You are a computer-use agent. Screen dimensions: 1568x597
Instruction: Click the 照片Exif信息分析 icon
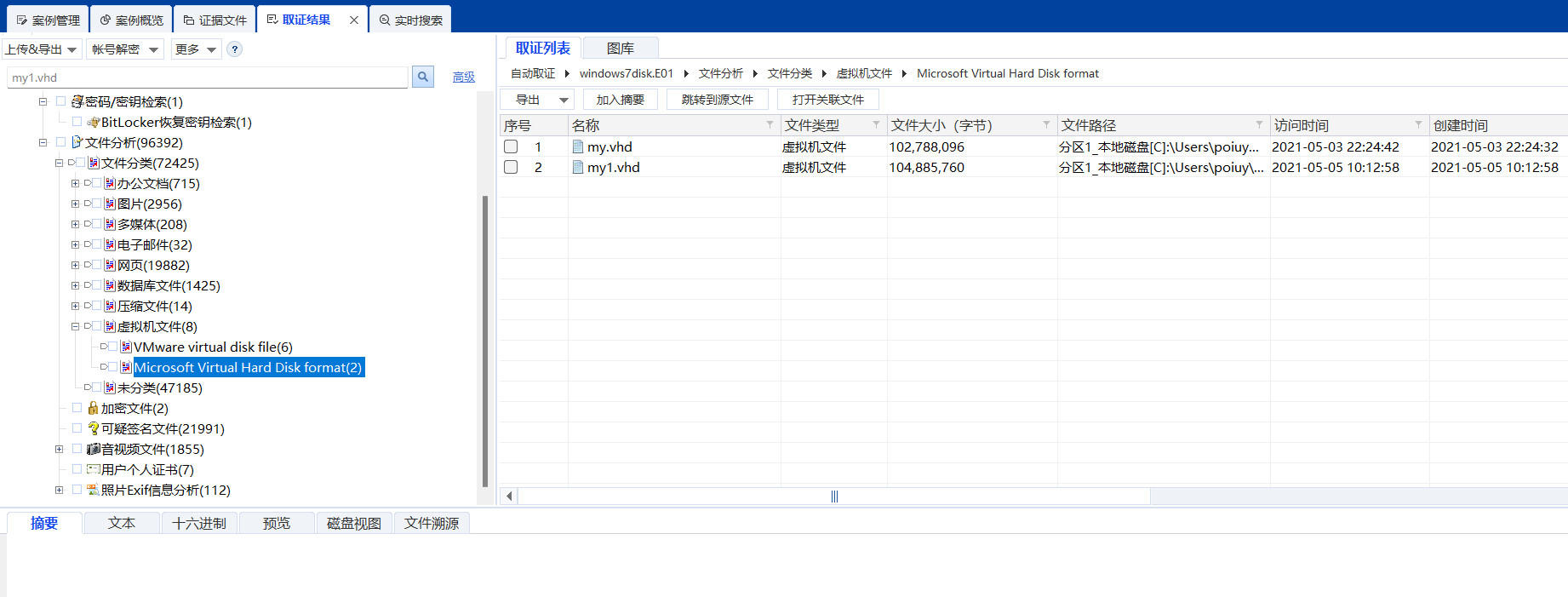[x=94, y=490]
